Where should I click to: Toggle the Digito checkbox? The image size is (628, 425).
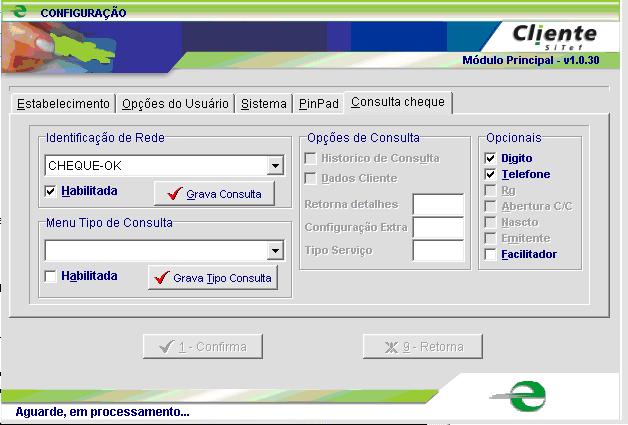(490, 158)
